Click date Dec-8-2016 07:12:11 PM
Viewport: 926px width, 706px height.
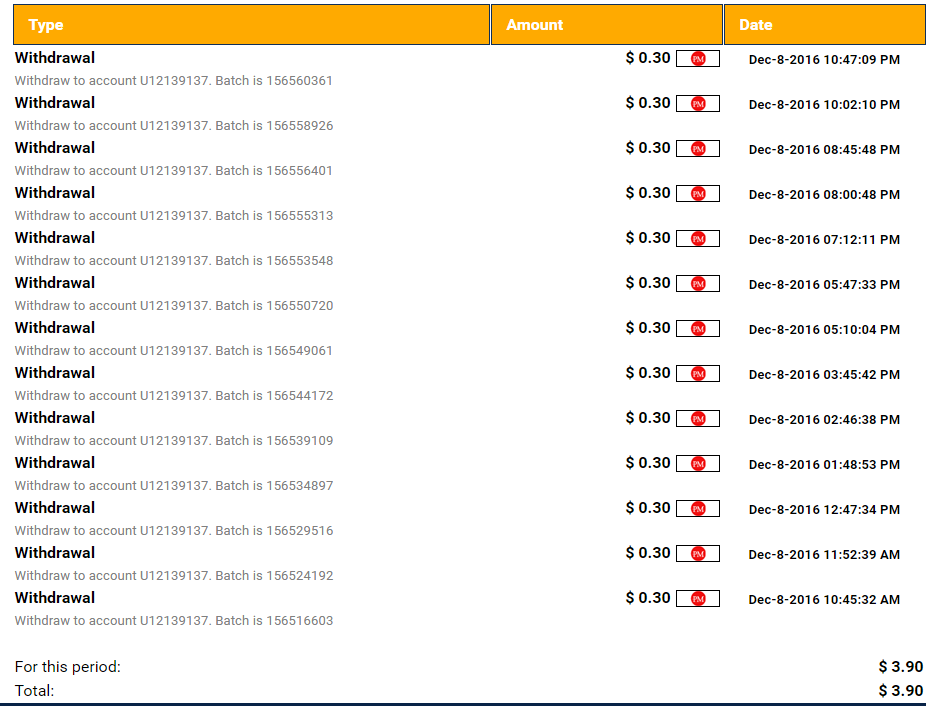pyautogui.click(x=824, y=239)
